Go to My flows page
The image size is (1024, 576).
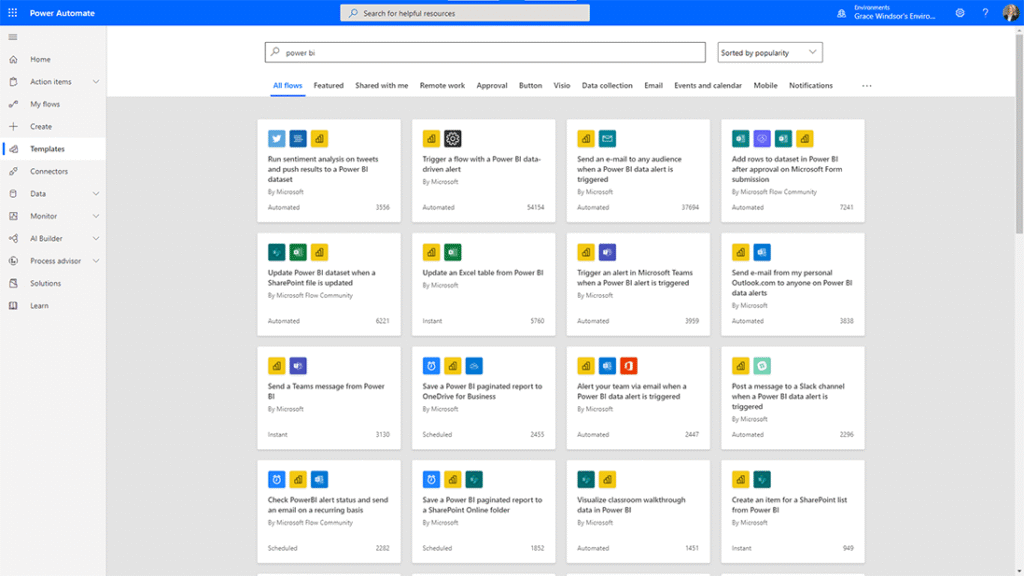pos(45,104)
